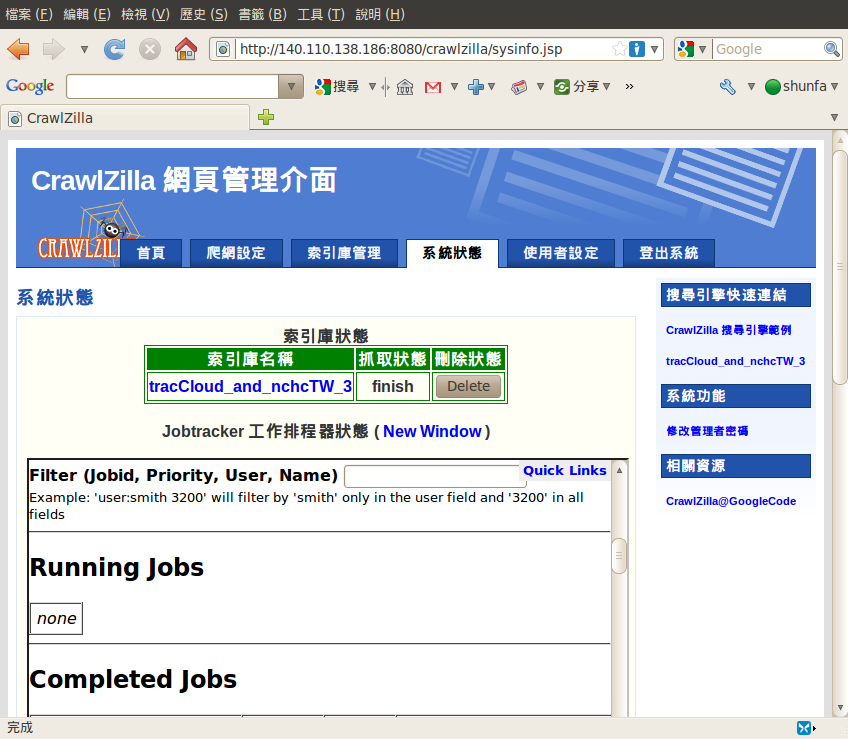Focus the URL address field
This screenshot has height=739, width=848.
coord(425,49)
